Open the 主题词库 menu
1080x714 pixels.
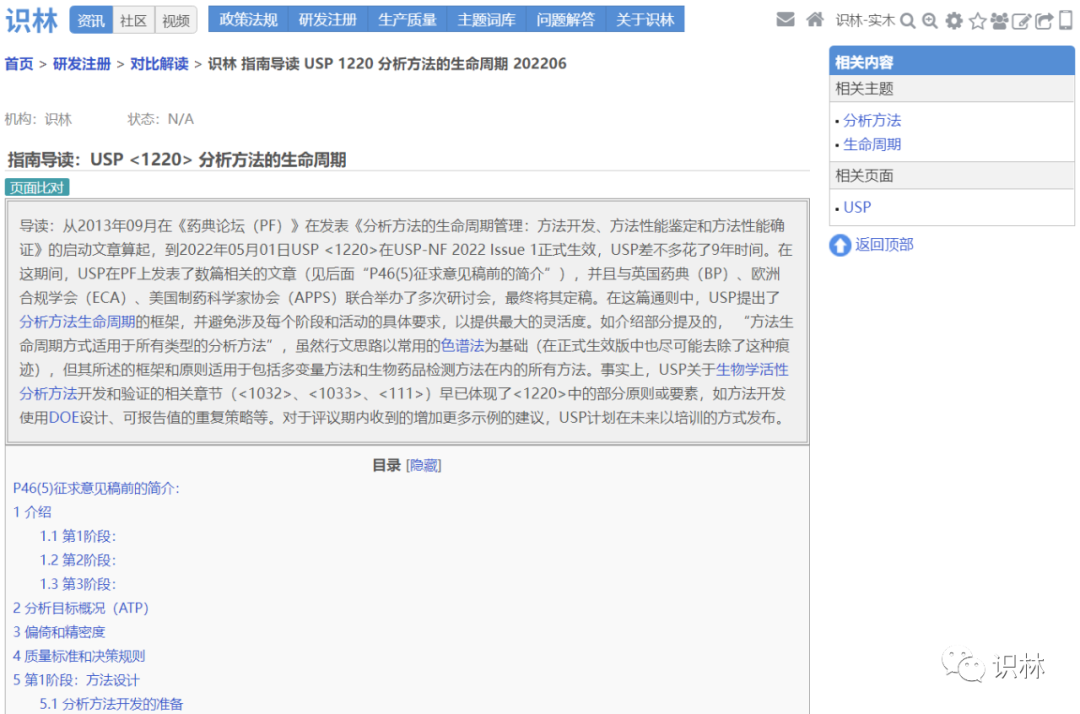[x=486, y=19]
